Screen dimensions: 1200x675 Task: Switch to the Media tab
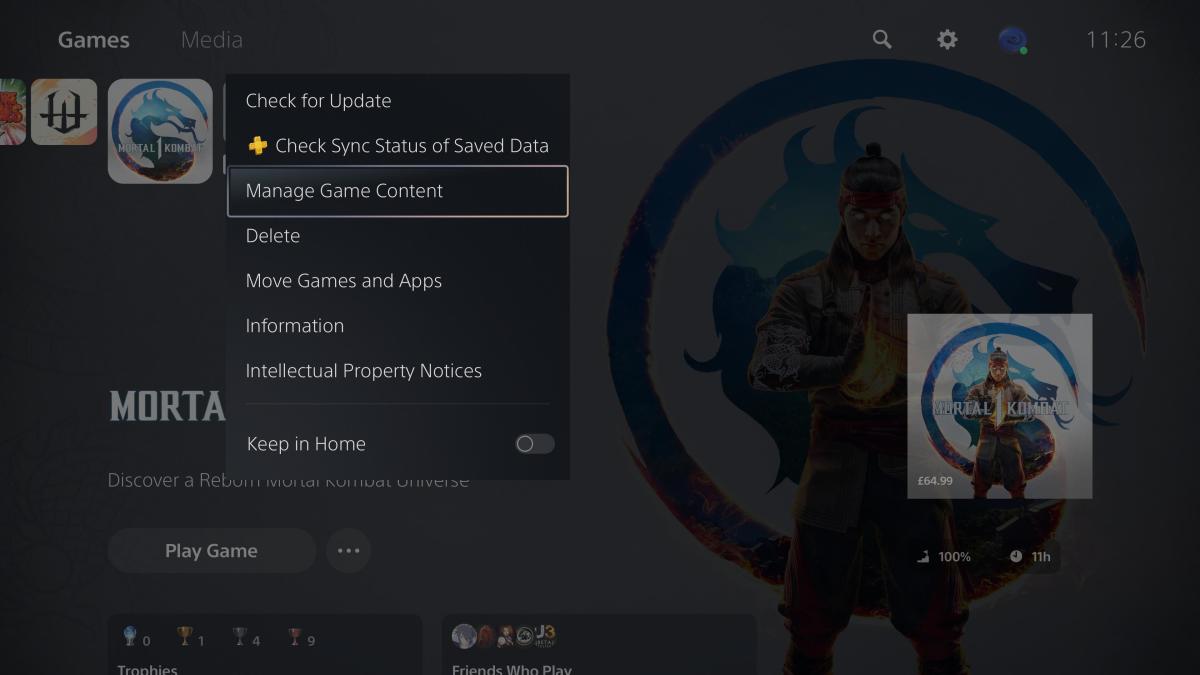[212, 40]
